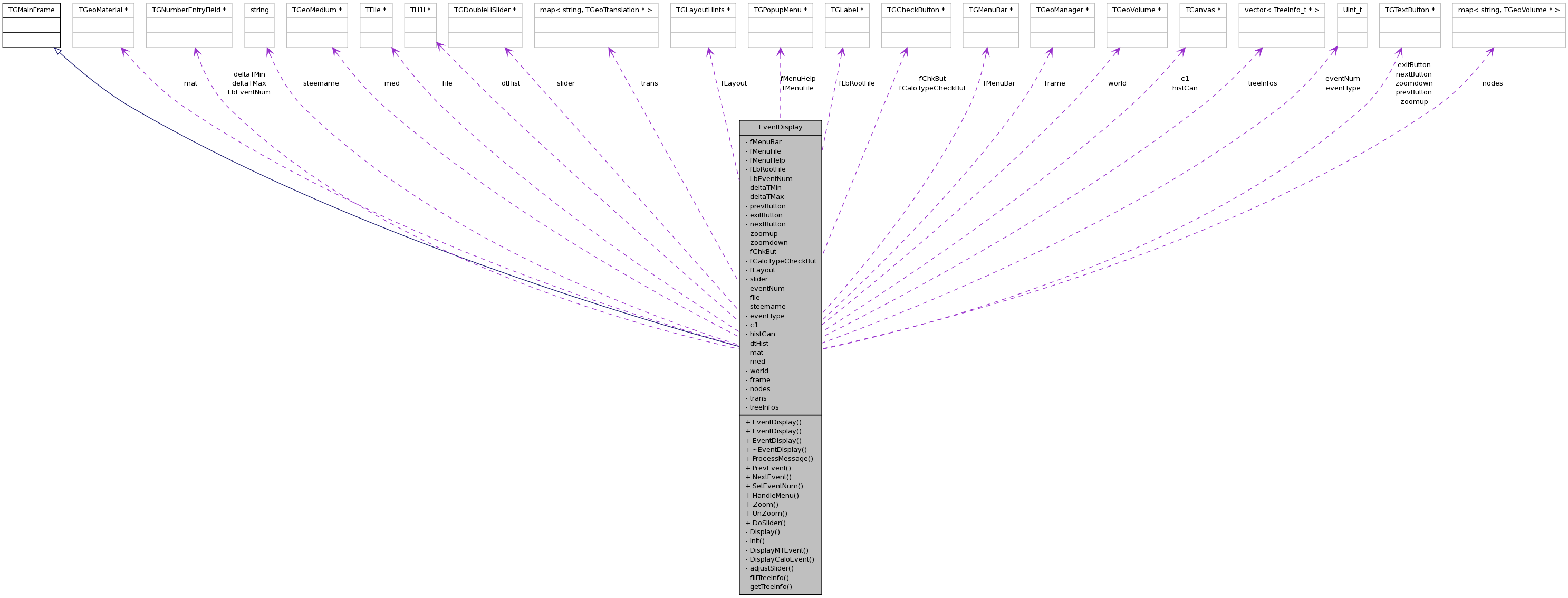Click the 'med' edge label
The image size is (1568, 598).
392,83
